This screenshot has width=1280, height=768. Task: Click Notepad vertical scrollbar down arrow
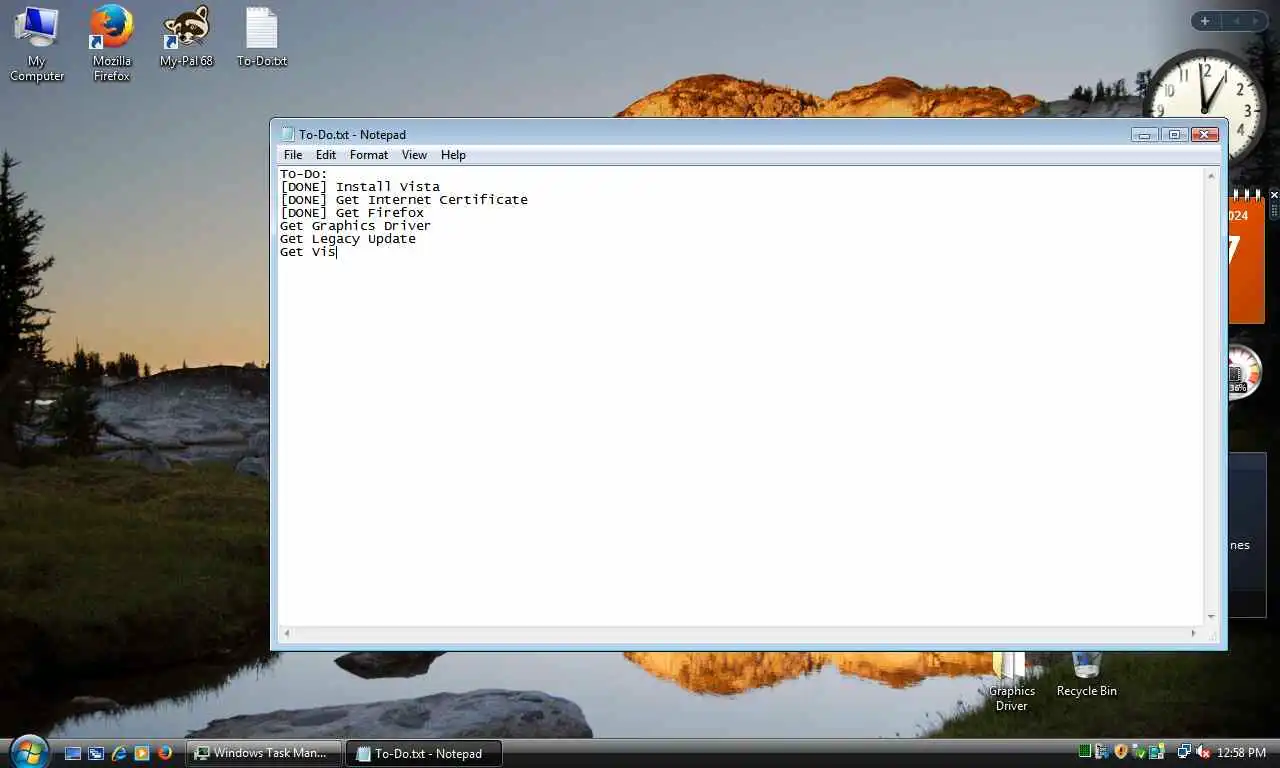(1211, 617)
